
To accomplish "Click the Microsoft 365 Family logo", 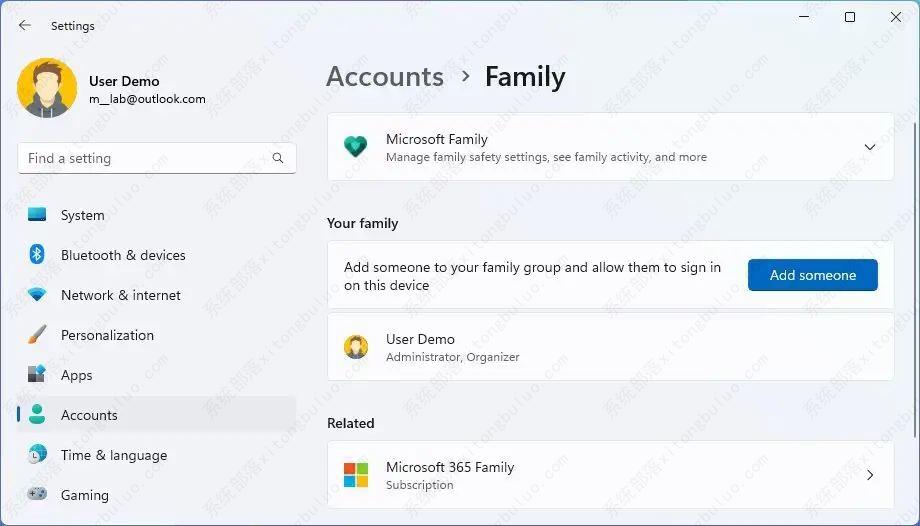I will (355, 475).
